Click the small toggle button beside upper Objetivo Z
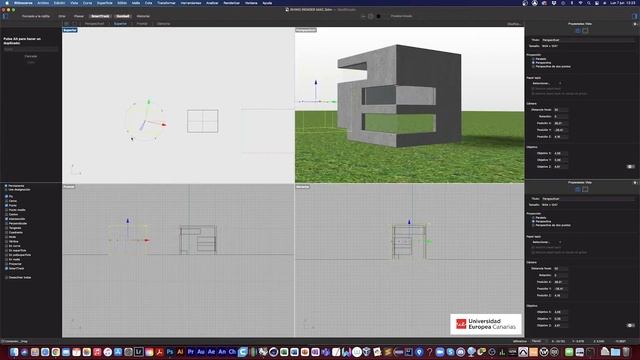 (631, 167)
